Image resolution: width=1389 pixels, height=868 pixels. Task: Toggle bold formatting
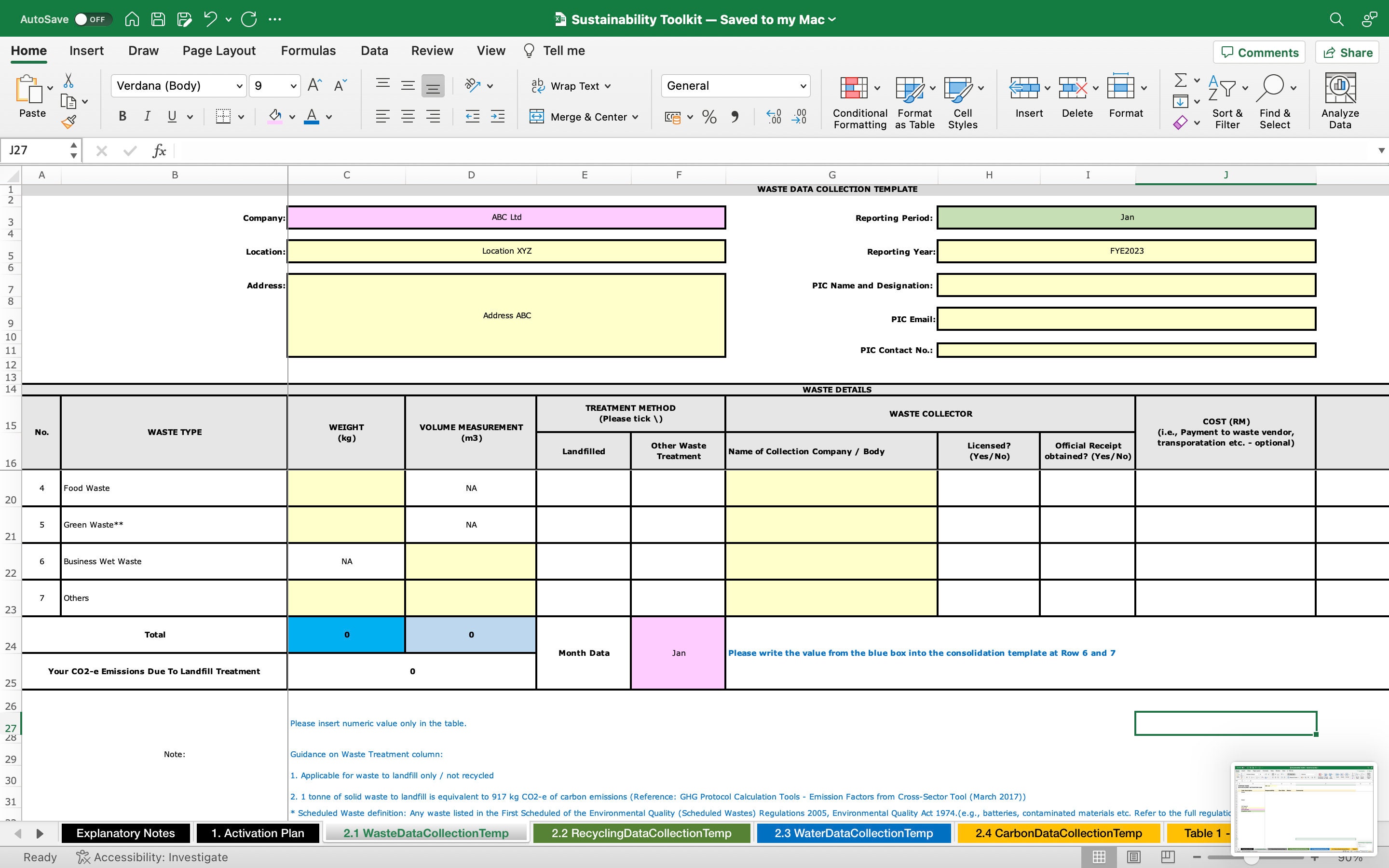point(122,117)
